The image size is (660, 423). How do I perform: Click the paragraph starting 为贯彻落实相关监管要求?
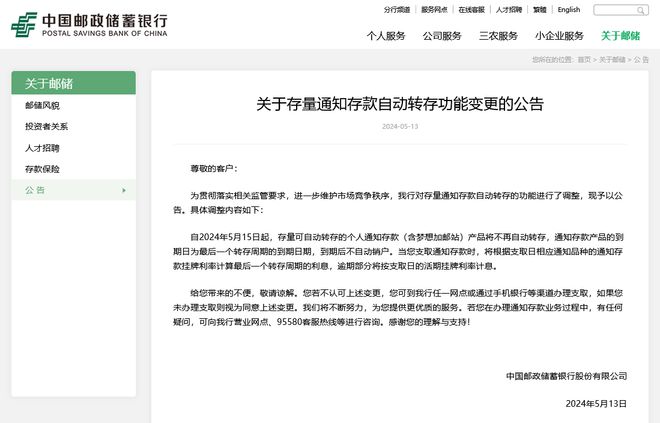pos(398,202)
